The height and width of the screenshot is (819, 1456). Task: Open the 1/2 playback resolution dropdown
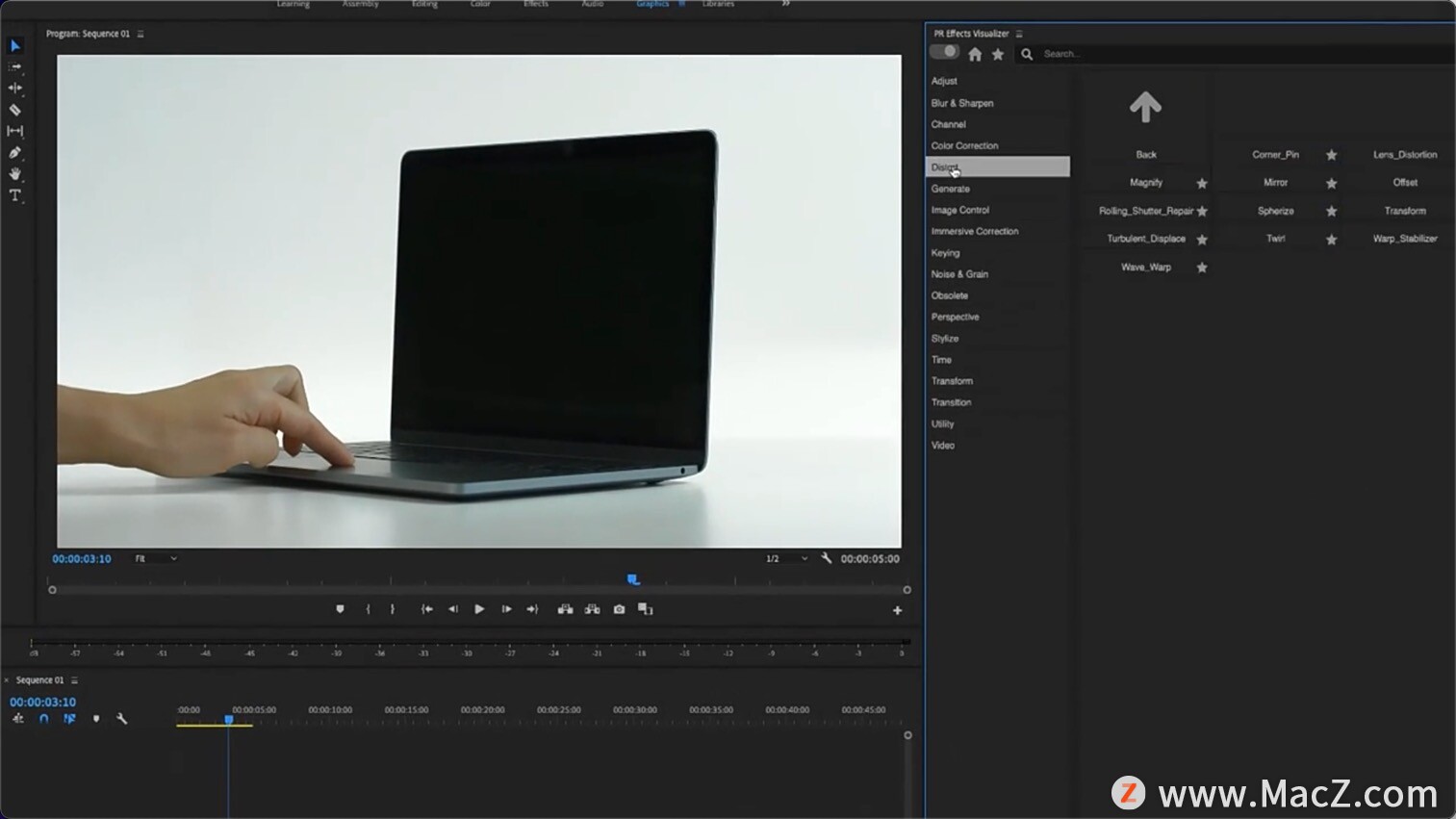(786, 558)
